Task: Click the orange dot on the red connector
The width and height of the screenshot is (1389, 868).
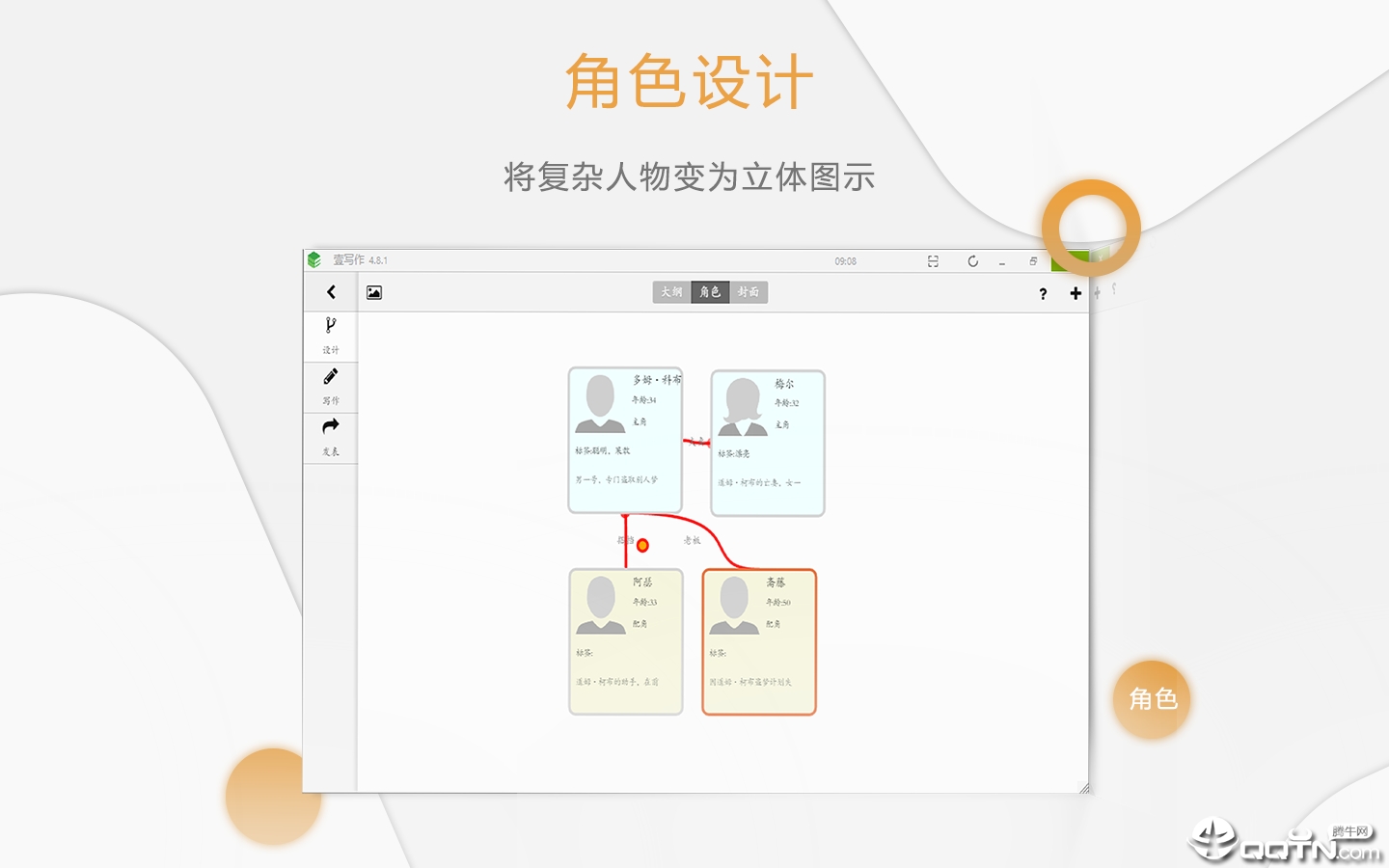Action: [x=642, y=546]
